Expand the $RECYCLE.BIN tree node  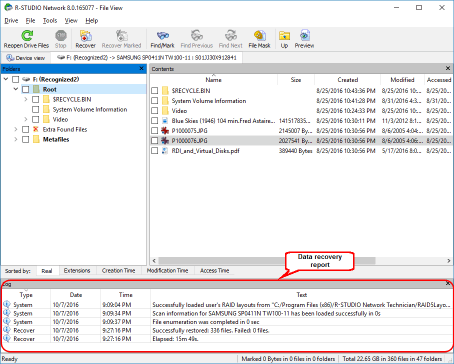coord(26,99)
